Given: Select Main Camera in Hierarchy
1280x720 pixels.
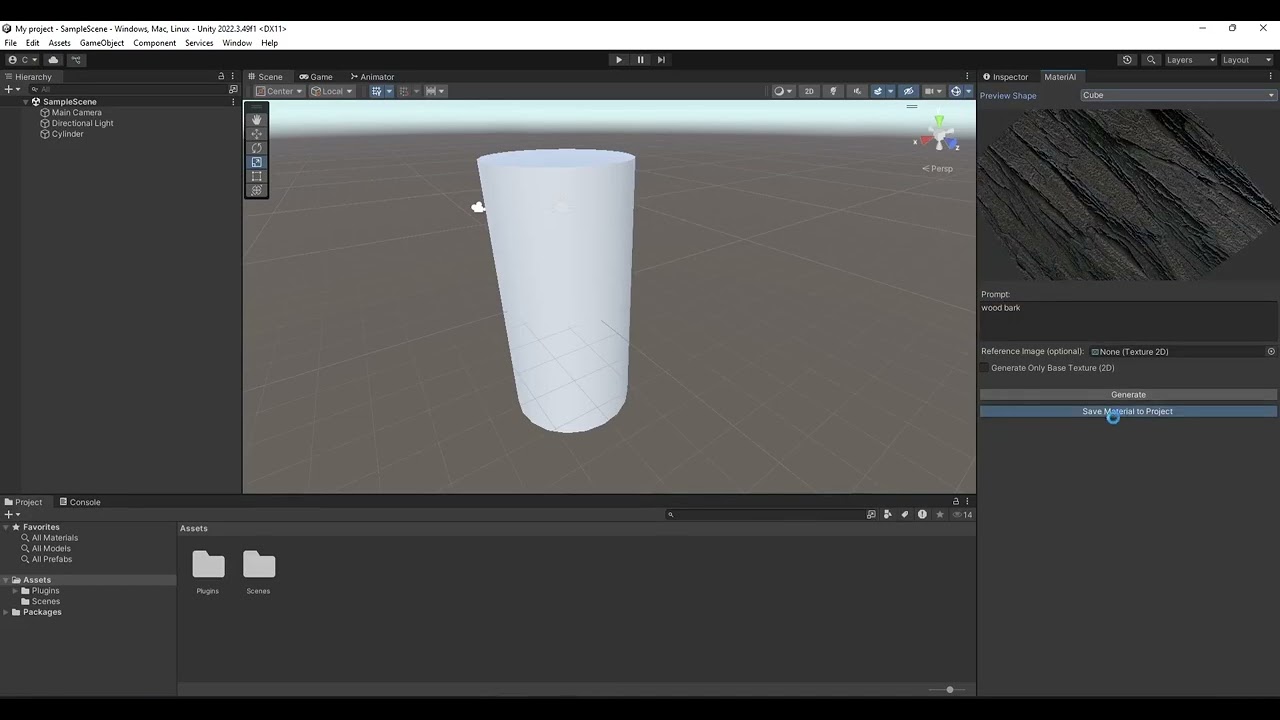Looking at the screenshot, I should click(77, 113).
